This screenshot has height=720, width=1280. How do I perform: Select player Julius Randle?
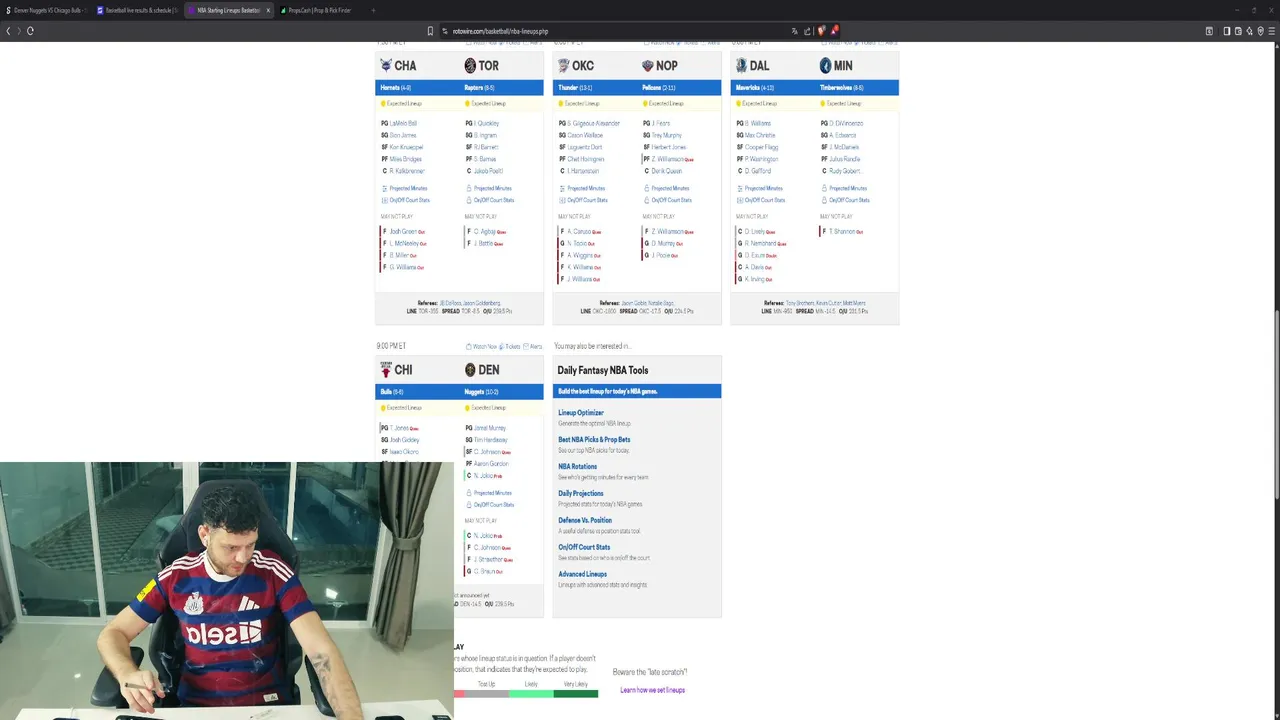pyautogui.click(x=844, y=159)
